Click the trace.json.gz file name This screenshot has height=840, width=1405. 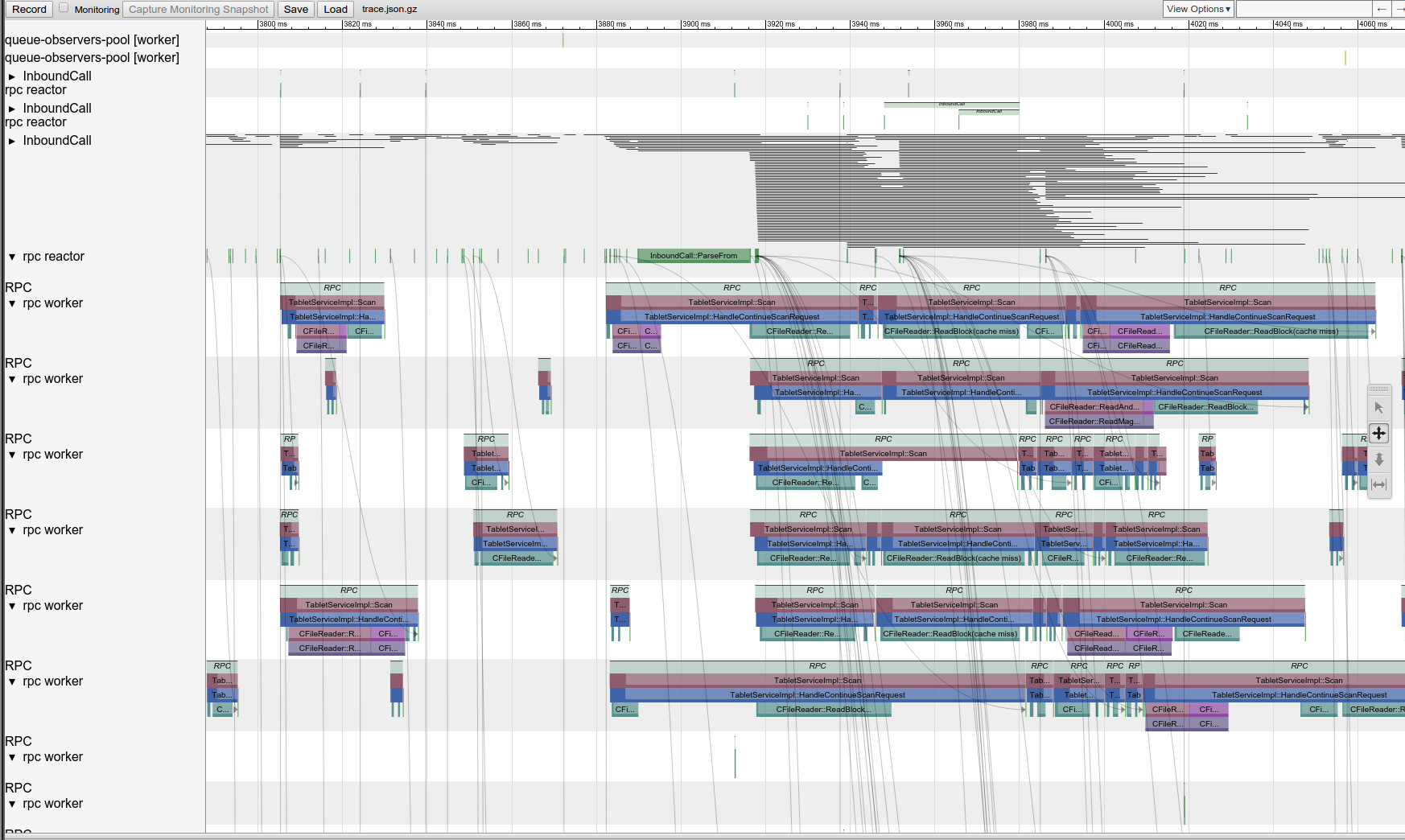click(389, 9)
